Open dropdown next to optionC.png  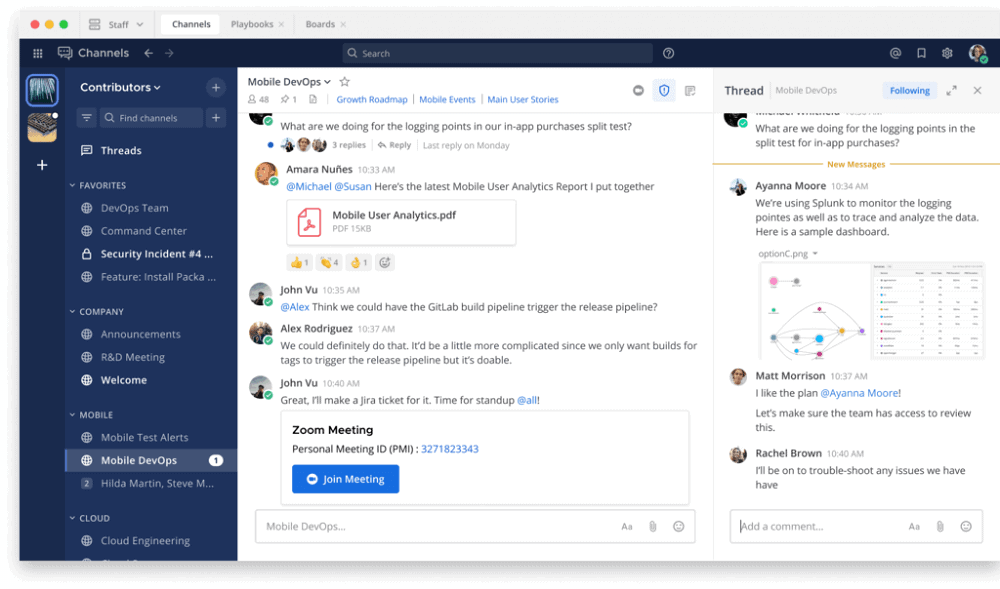[x=815, y=254]
